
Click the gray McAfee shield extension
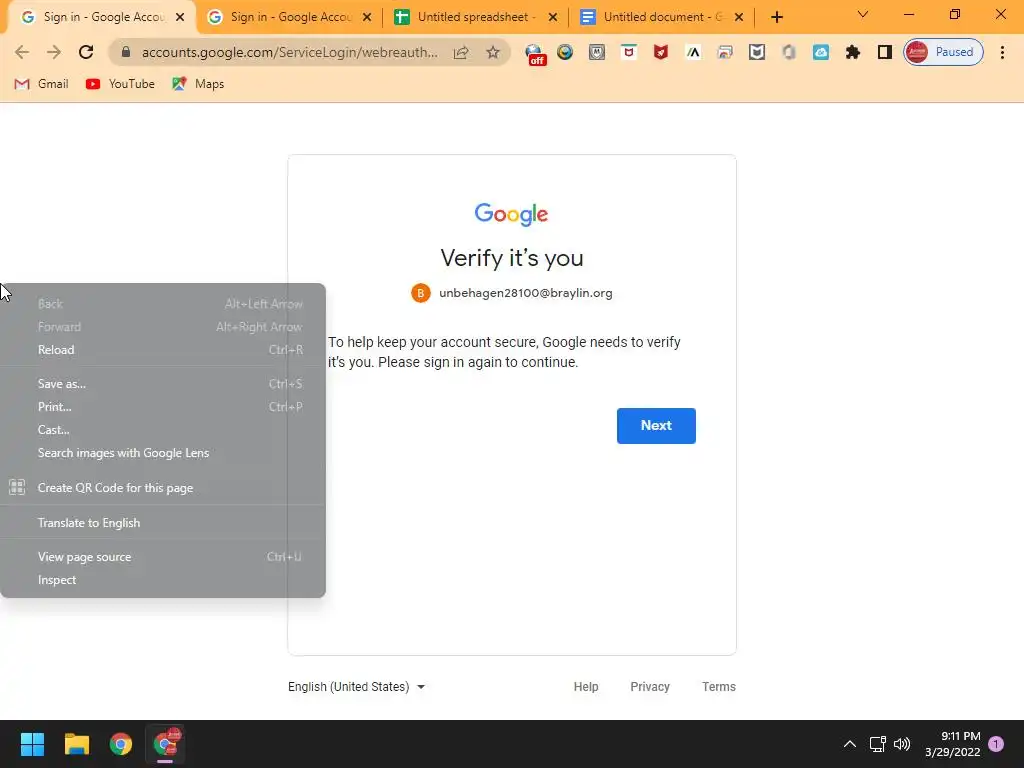597,52
